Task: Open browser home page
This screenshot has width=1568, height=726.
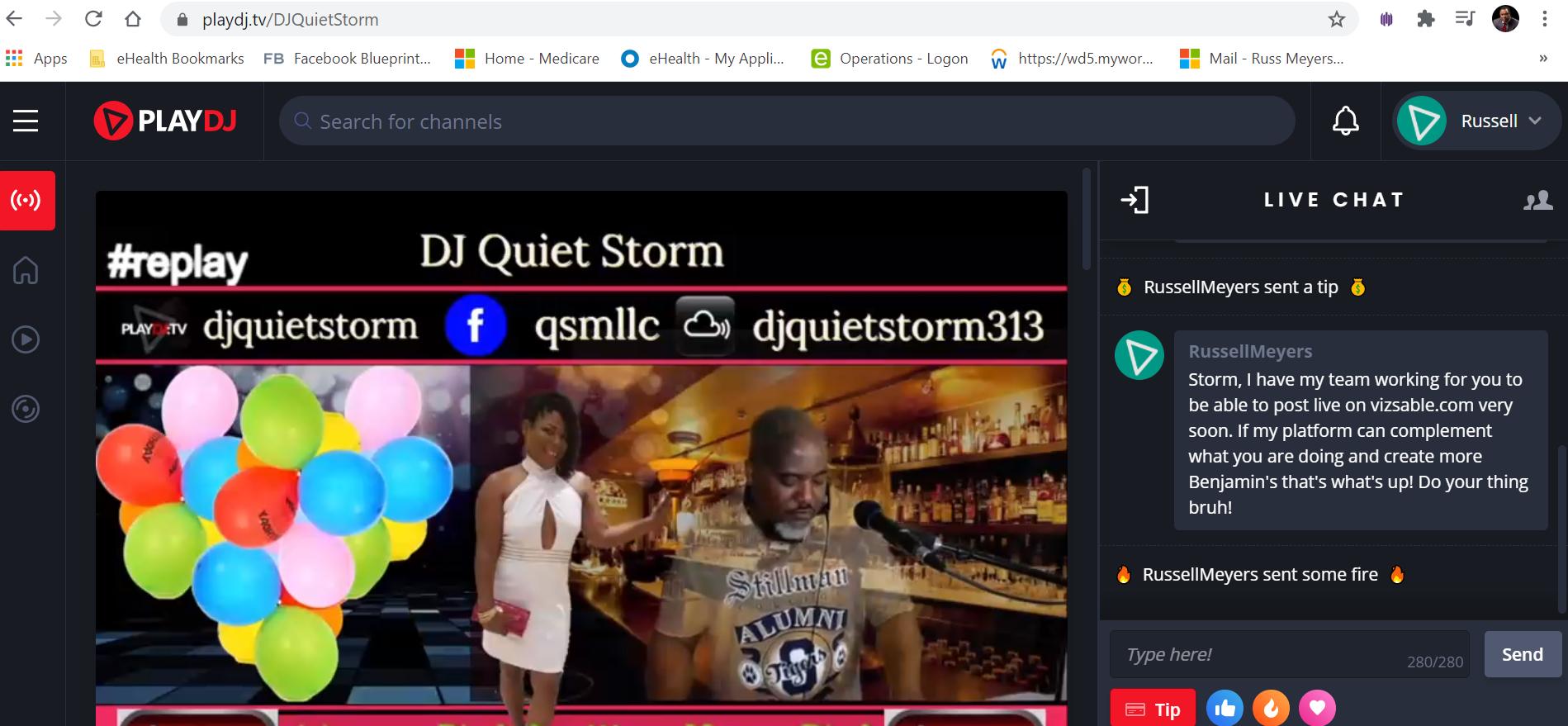Action: [133, 19]
